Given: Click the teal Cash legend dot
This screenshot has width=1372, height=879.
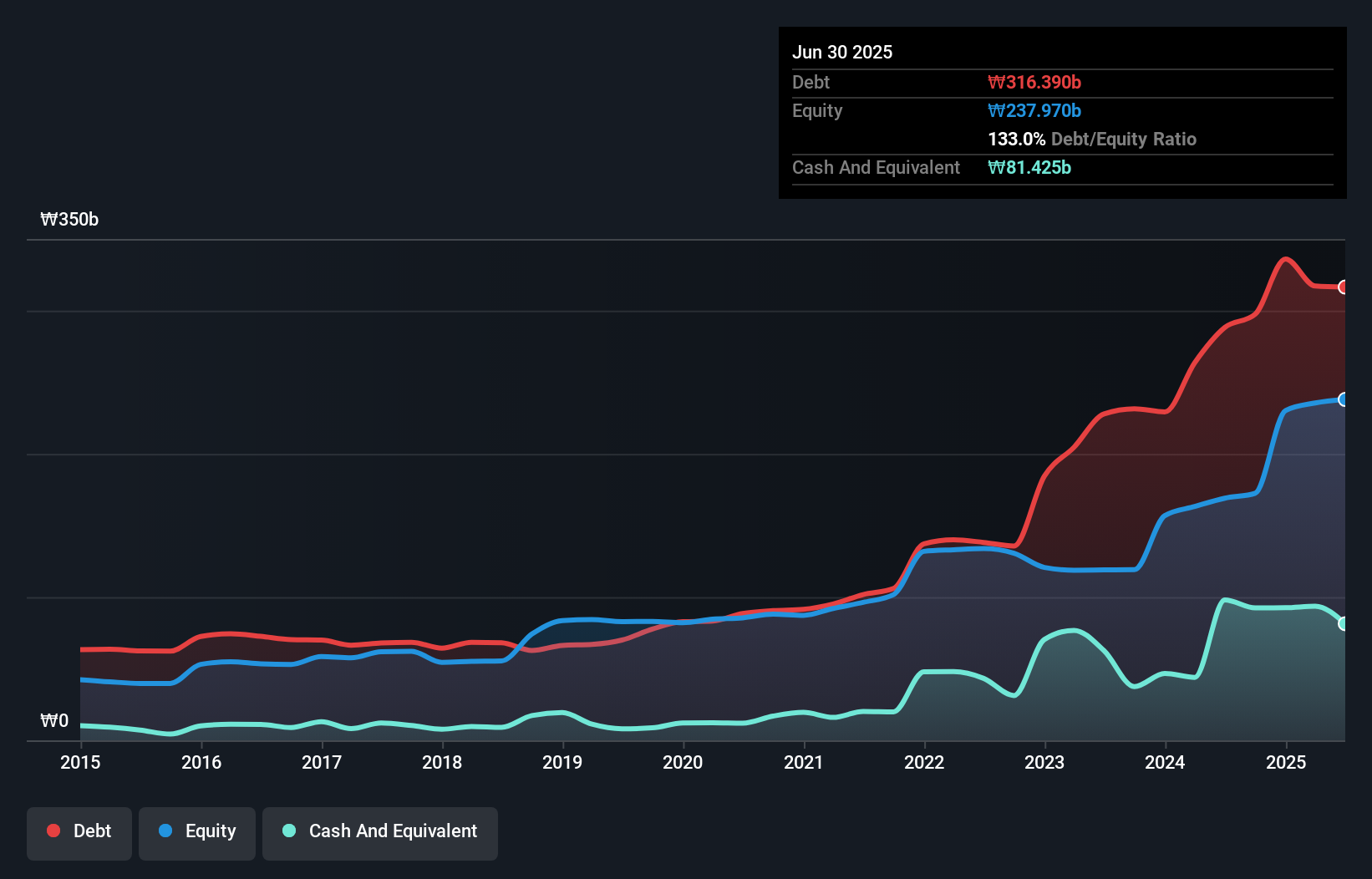Looking at the screenshot, I should pyautogui.click(x=289, y=831).
